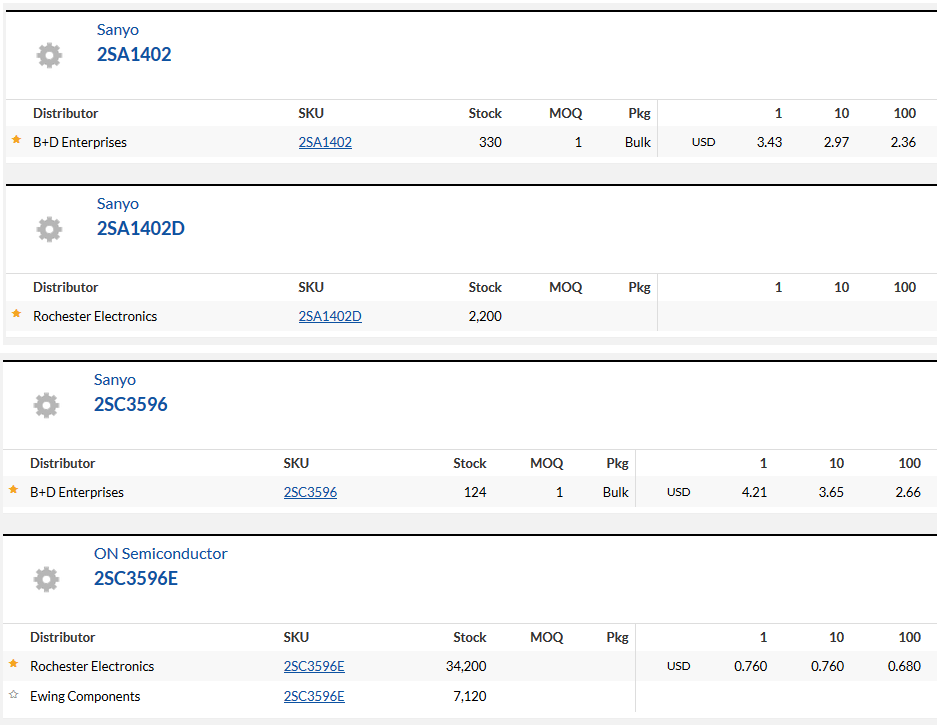Enable the empty star for Ewing Components
Image resolution: width=937 pixels, height=725 pixels.
pos(13,695)
